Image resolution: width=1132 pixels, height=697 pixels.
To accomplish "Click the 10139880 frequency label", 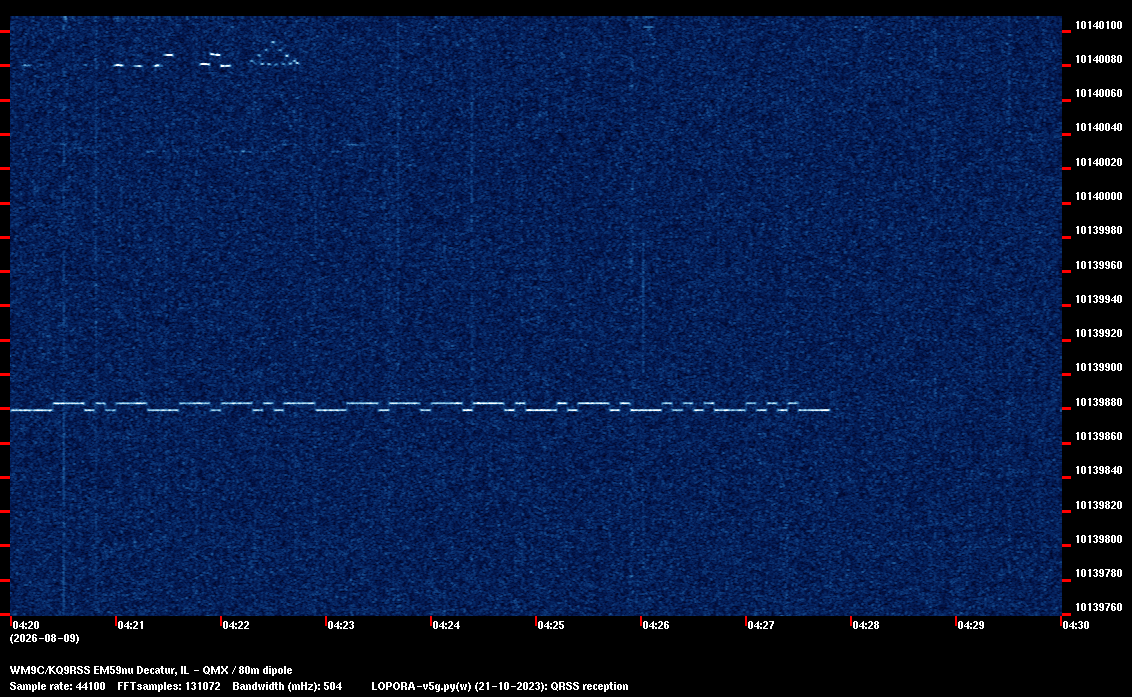I will point(1098,402).
